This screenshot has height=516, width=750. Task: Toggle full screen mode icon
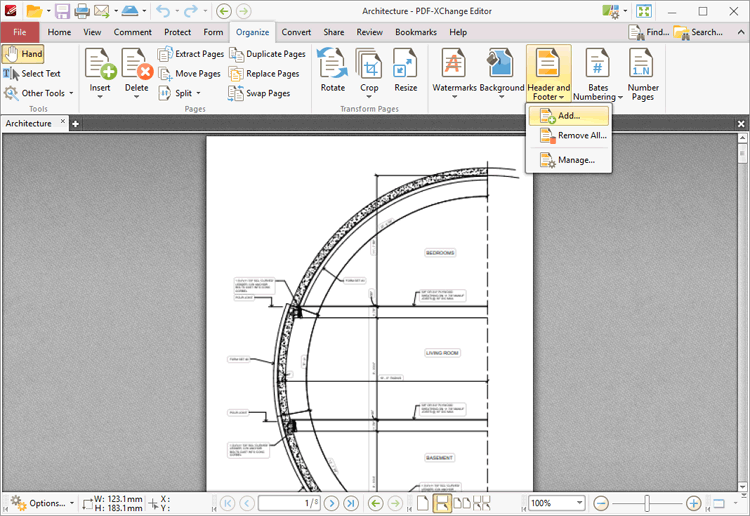(644, 11)
